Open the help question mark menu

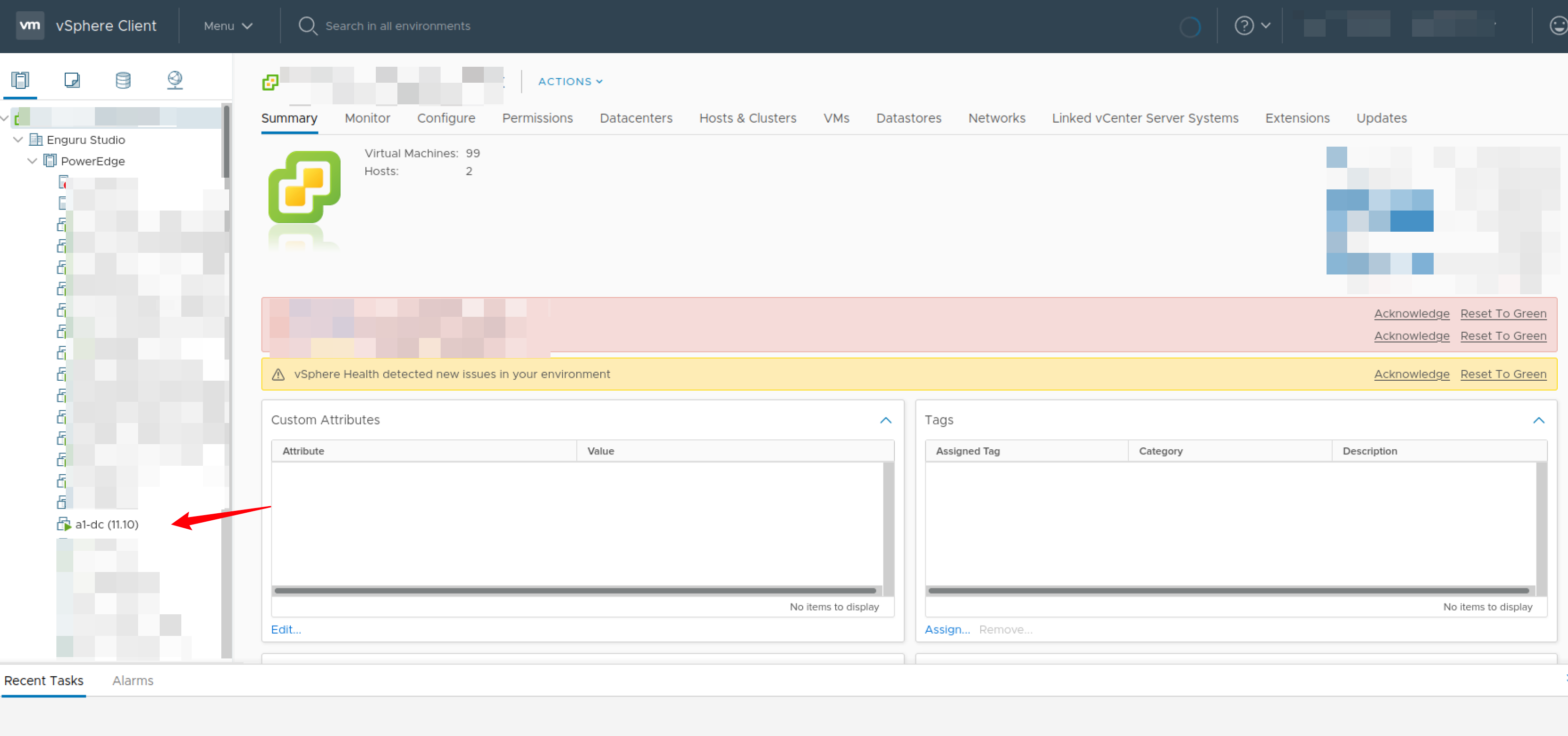click(1251, 25)
